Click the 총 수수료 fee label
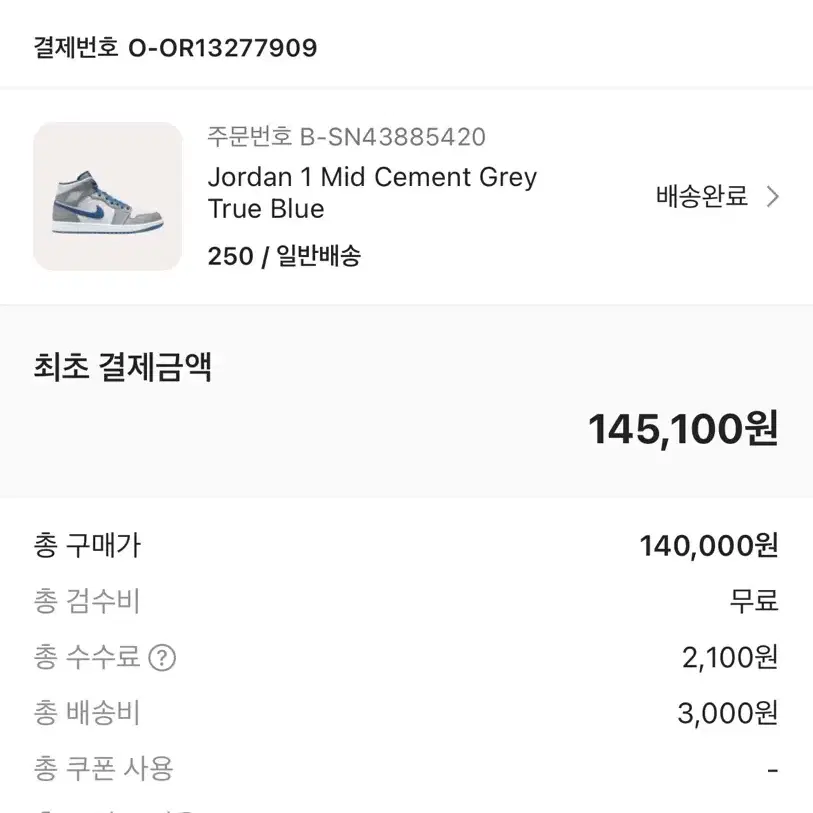813x813 pixels. 87,657
